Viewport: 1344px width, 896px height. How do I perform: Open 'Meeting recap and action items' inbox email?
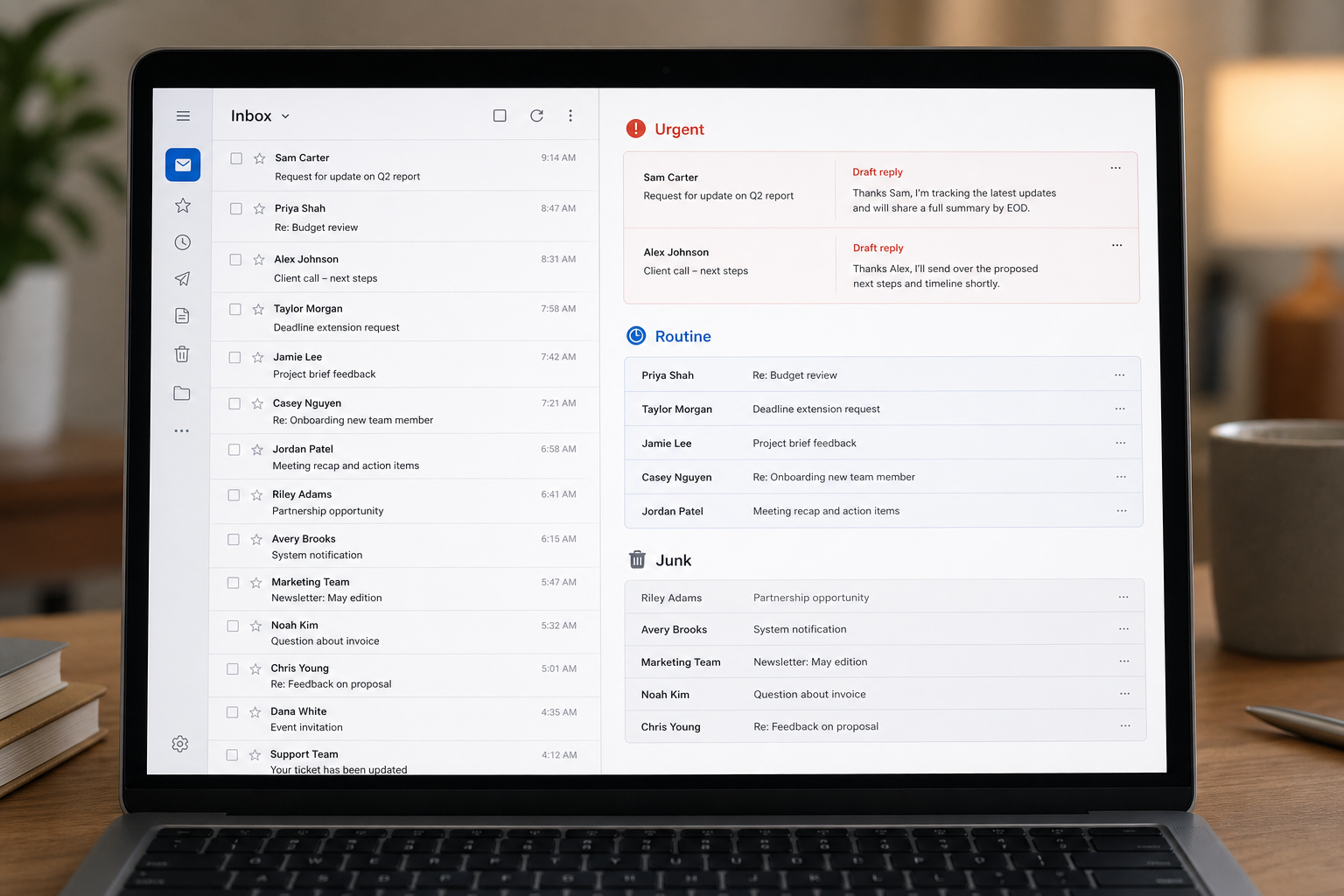pyautogui.click(x=405, y=457)
